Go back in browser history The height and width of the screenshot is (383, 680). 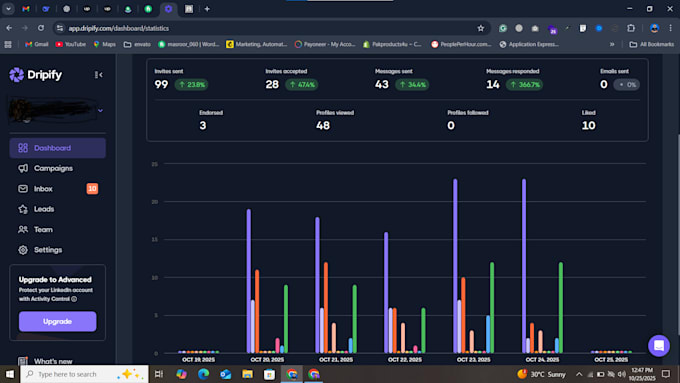(9, 28)
